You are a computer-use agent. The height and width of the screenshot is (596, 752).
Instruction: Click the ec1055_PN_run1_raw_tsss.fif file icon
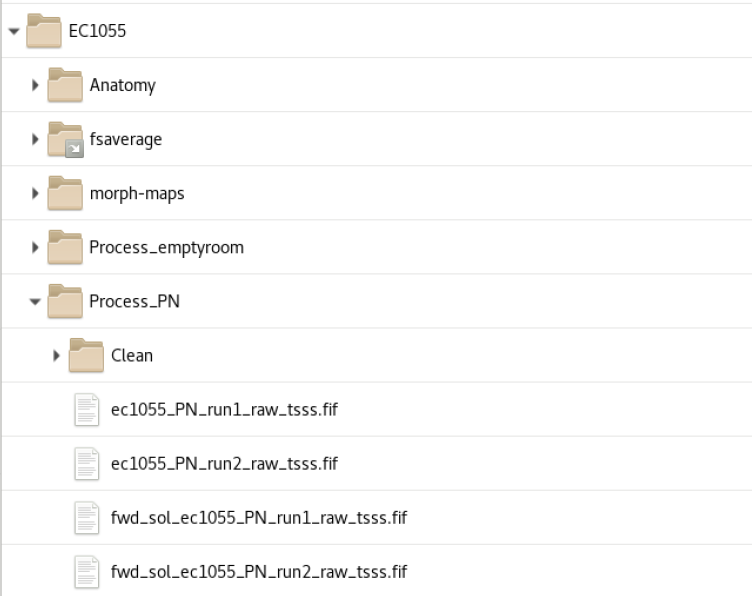tap(86, 409)
